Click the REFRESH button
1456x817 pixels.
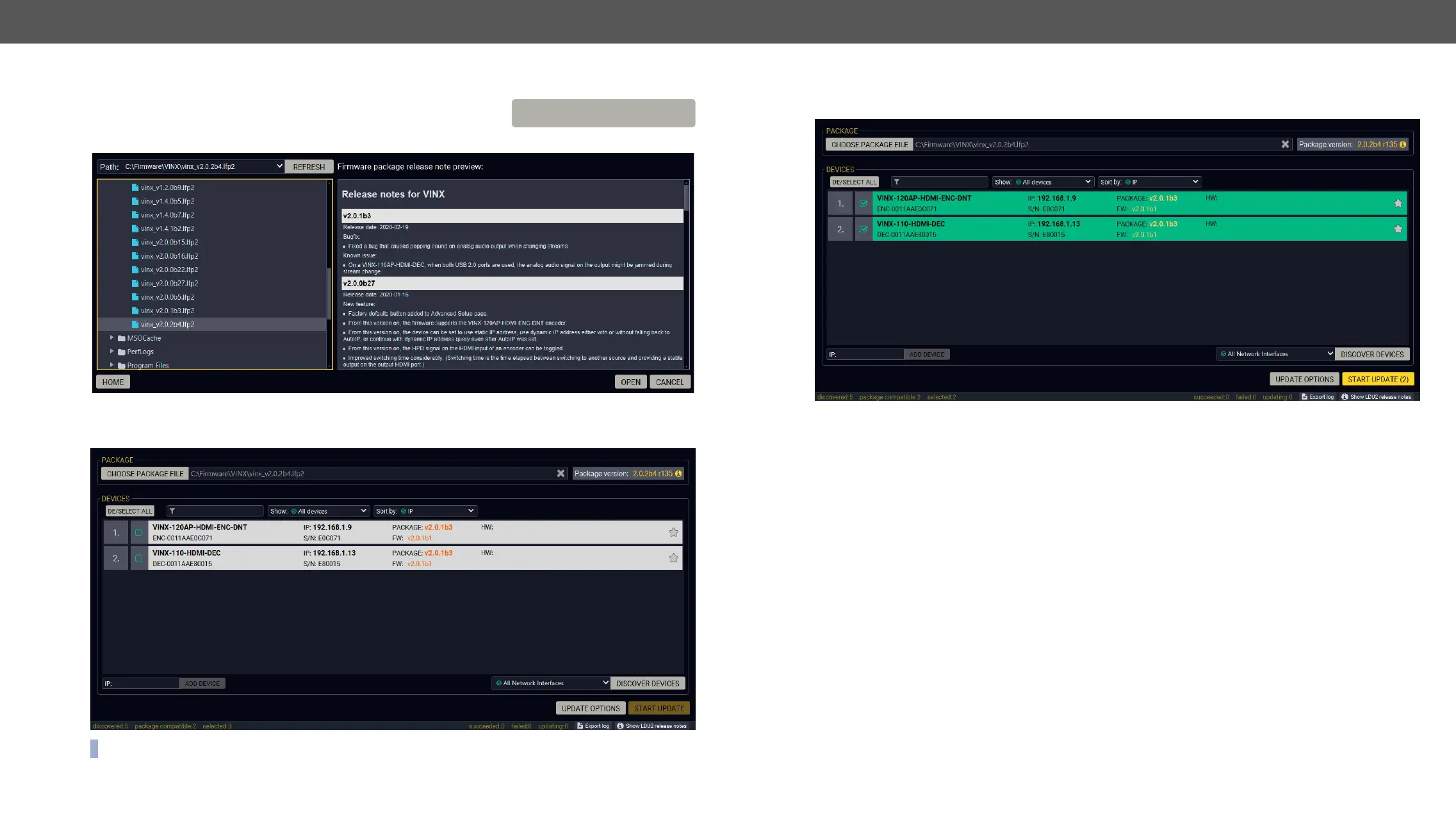tap(309, 167)
